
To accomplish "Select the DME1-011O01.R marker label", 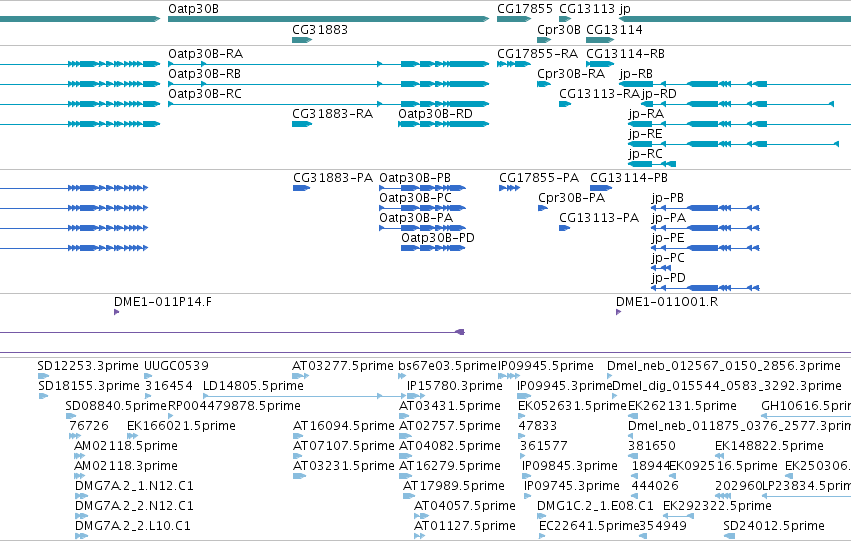I will [x=666, y=302].
